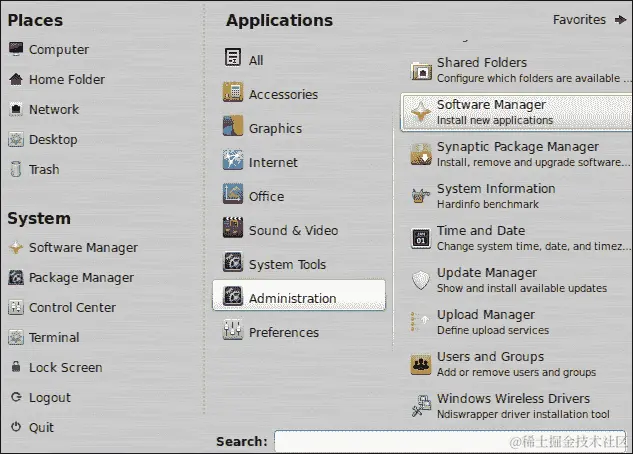Image resolution: width=633 pixels, height=454 pixels.
Task: Click the Graphics category icon
Action: 233,126
